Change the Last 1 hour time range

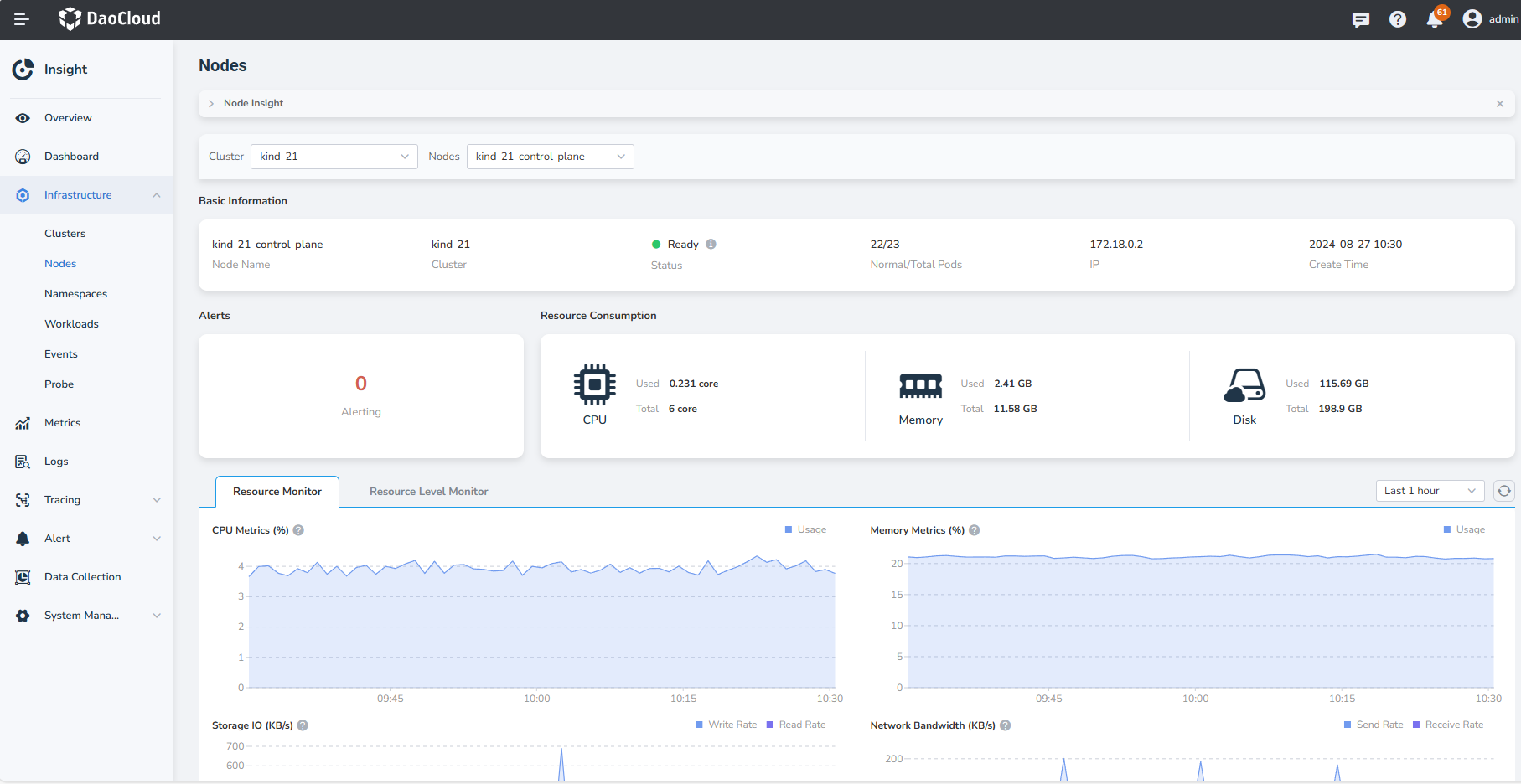1429,491
